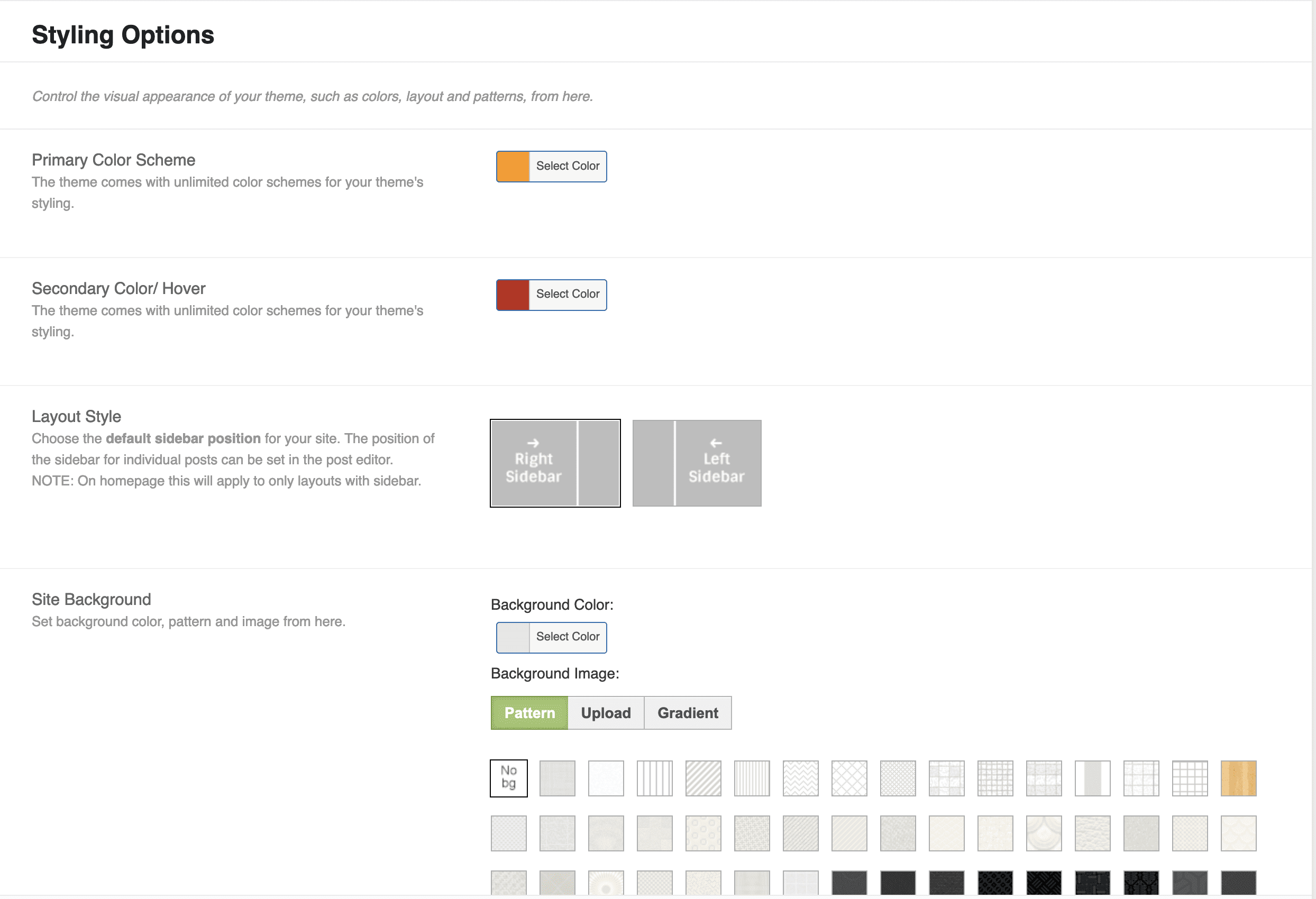Viewport: 1316px width, 899px height.
Task: Pick the single vertical band pattern
Action: [1092, 778]
